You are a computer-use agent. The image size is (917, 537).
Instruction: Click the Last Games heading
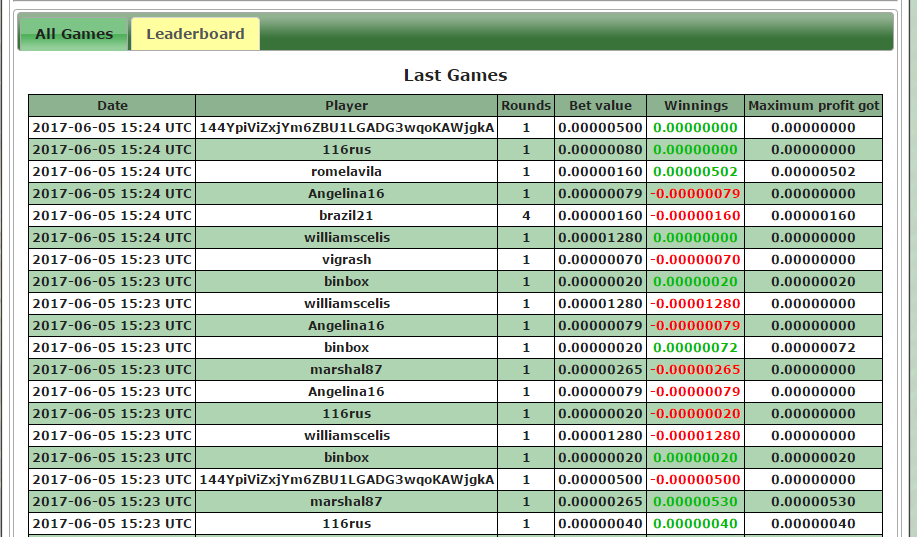pyautogui.click(x=455, y=75)
